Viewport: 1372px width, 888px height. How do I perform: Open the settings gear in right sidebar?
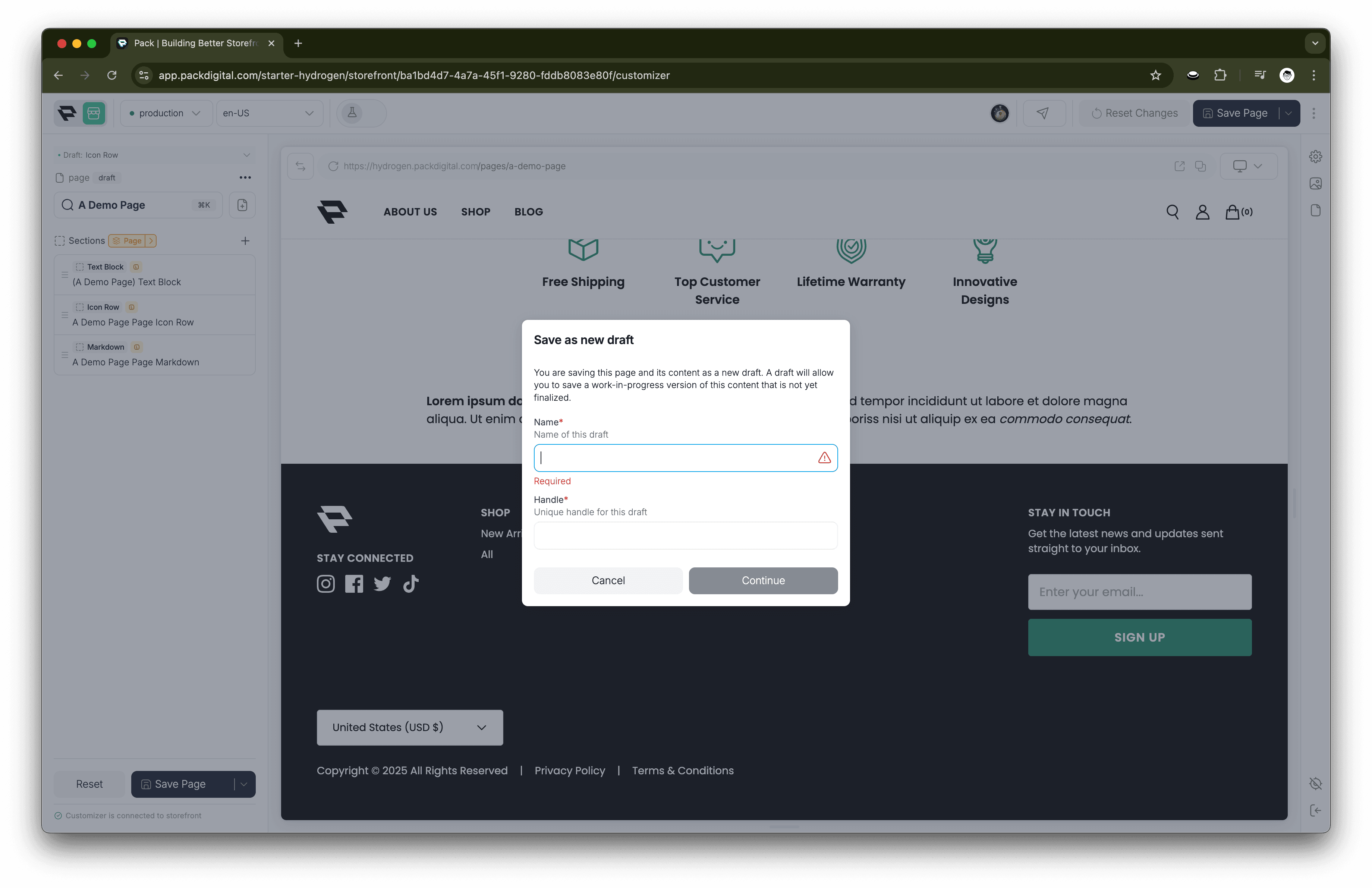point(1315,157)
